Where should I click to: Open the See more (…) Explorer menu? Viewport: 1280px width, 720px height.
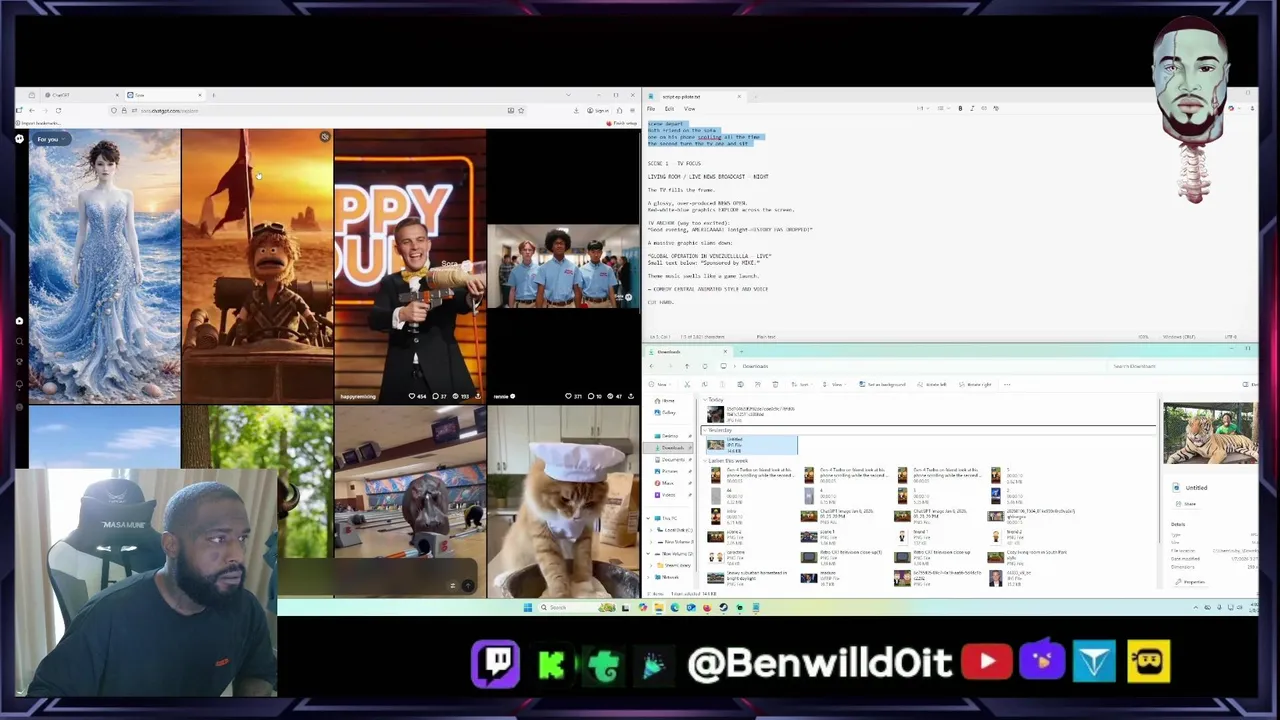pos(1007,385)
